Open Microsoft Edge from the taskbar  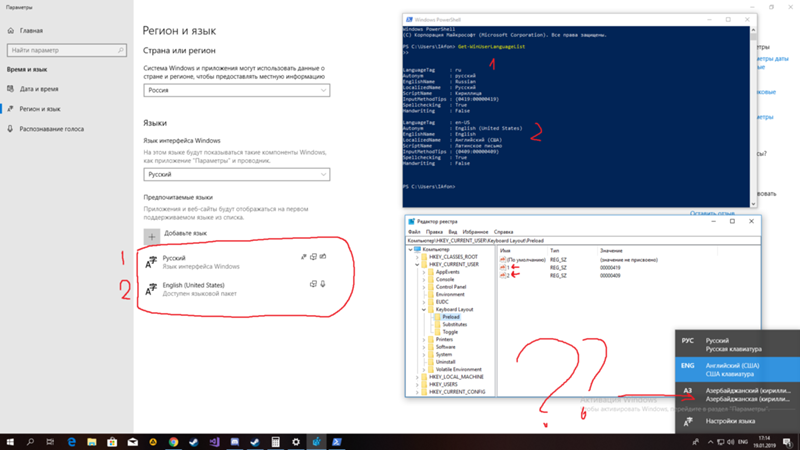click(x=71, y=442)
